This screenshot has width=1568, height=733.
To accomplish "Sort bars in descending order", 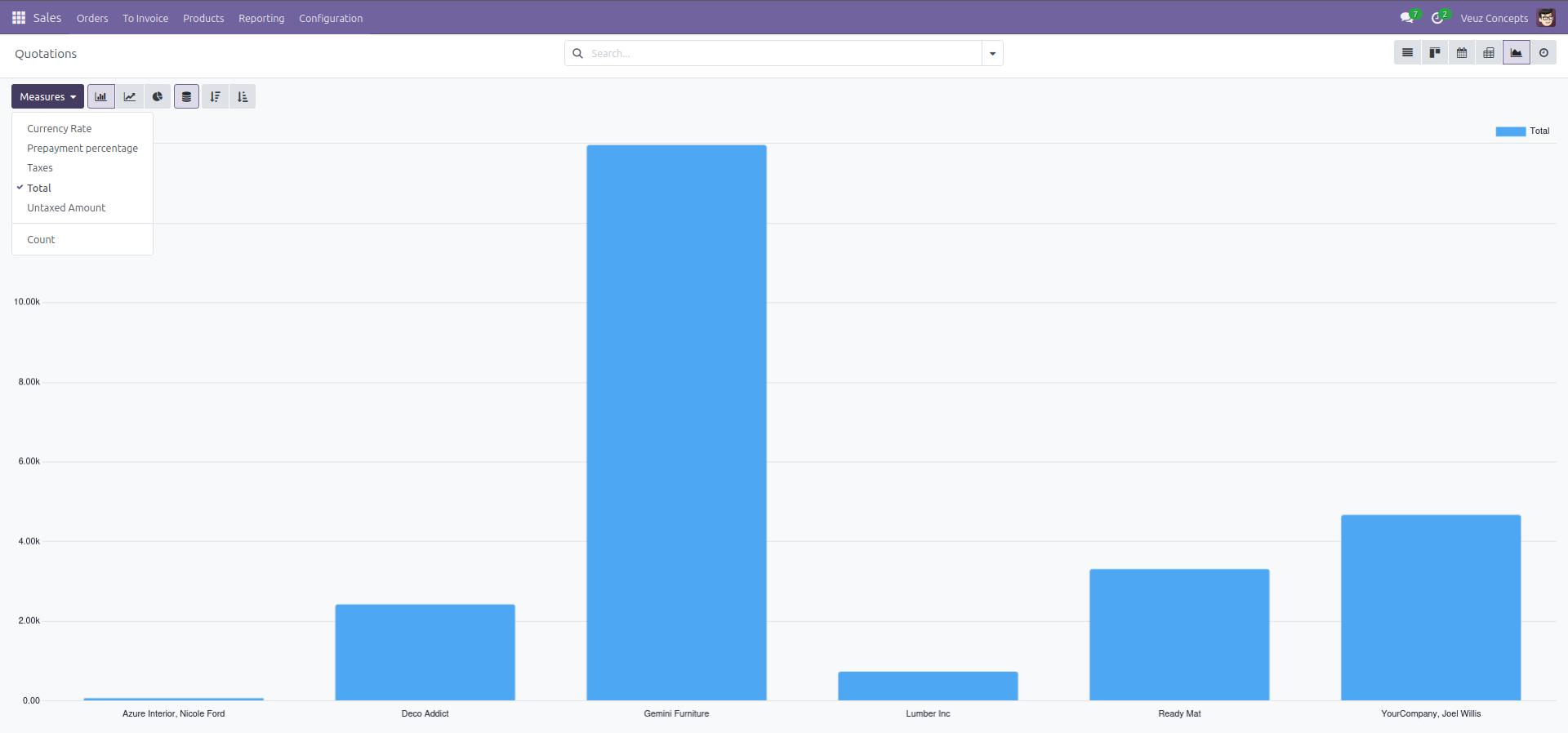I will [x=215, y=97].
